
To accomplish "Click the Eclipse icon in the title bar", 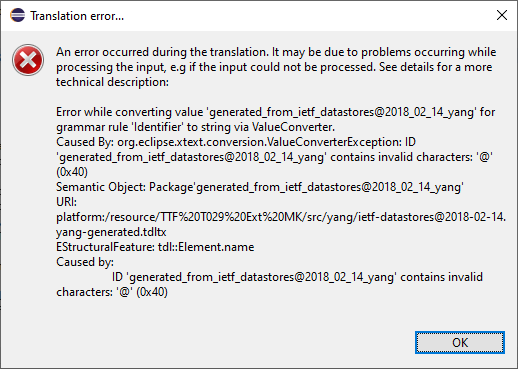I will click(x=17, y=15).
